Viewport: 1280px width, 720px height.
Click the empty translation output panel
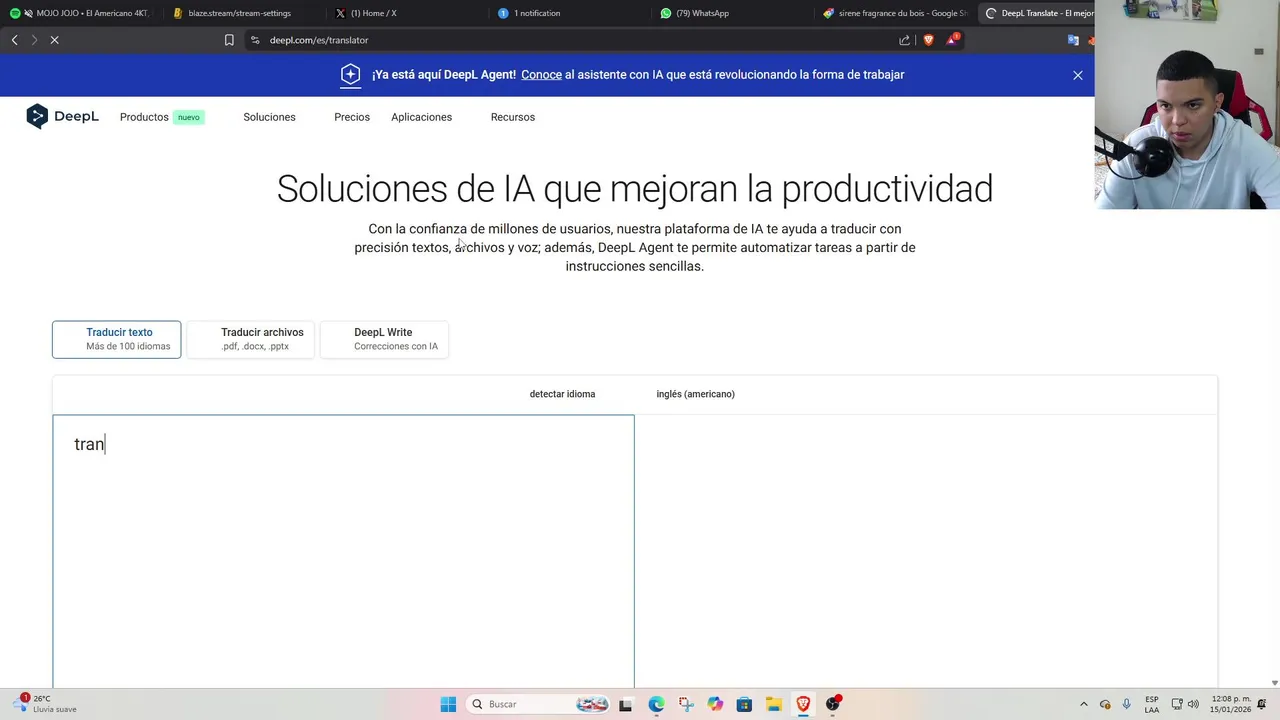926,551
